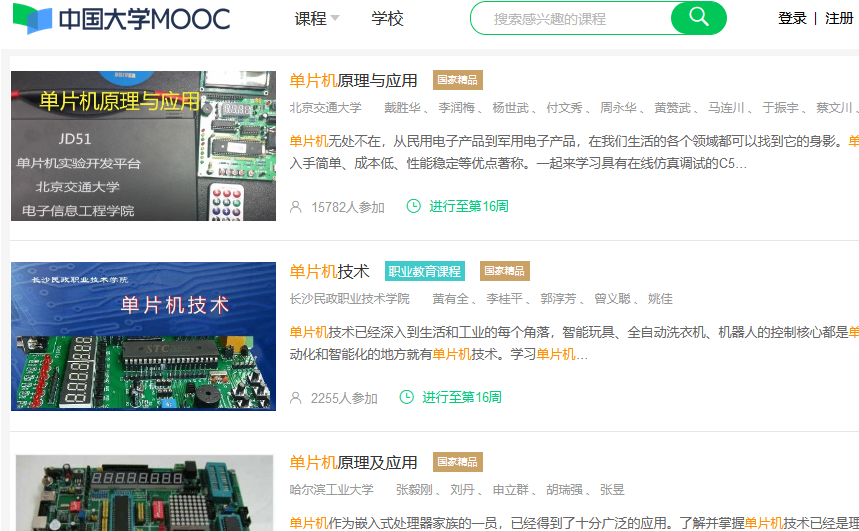This screenshot has height=531, width=859.
Task: Click 进行至第16周 status beside 2255人参加
Action: [x=462, y=397]
